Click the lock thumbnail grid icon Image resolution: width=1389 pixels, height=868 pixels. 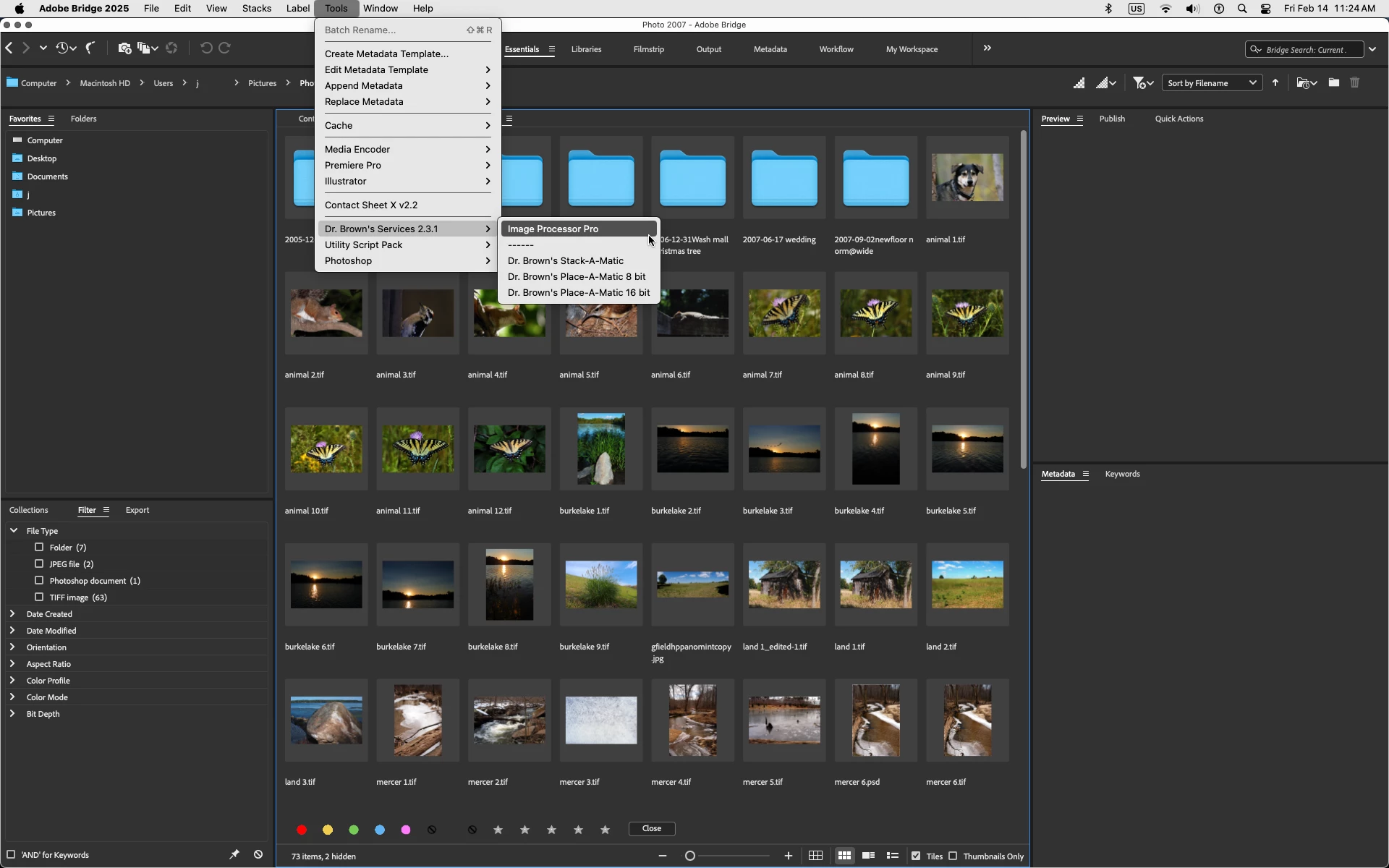point(815,856)
